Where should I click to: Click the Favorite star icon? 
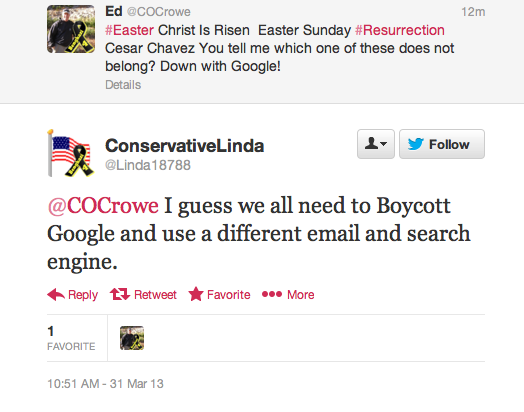click(x=196, y=294)
